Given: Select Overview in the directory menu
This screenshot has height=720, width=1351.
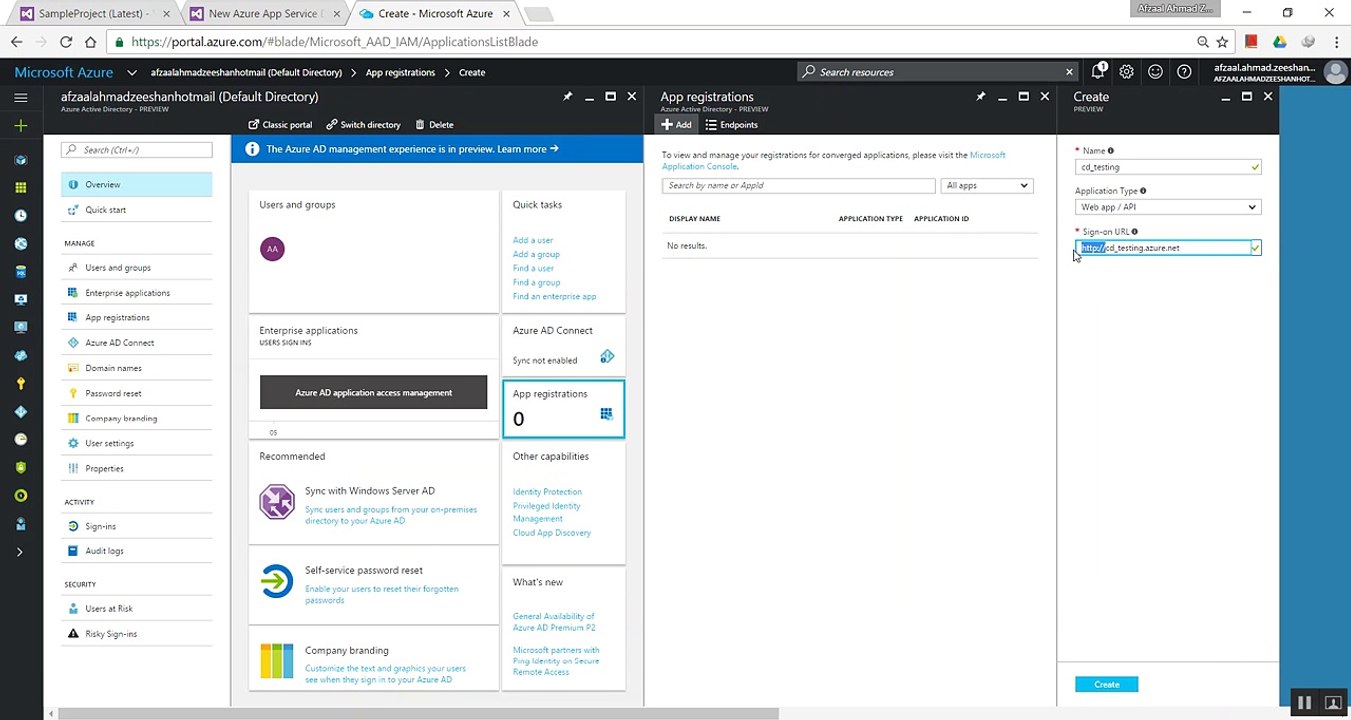Looking at the screenshot, I should pyautogui.click(x=136, y=185).
